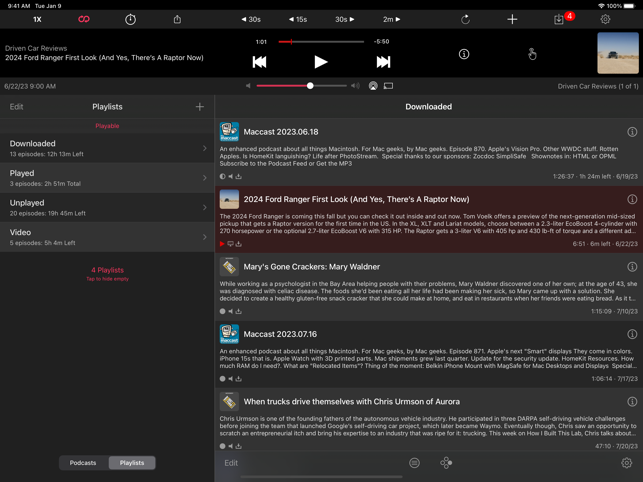The width and height of the screenshot is (643, 482).
Task: Tap audio speaker icon on Mary's Gone Crackers row
Action: pyautogui.click(x=230, y=311)
